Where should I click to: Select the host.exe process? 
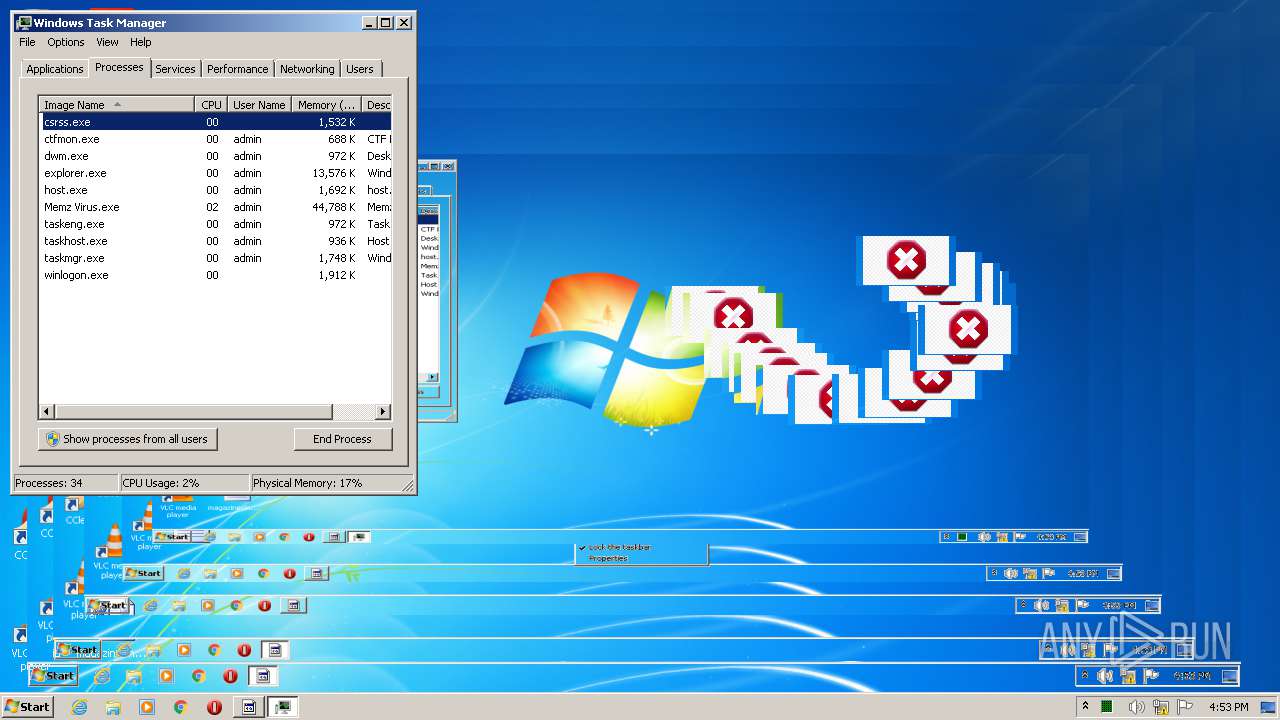tap(215, 190)
